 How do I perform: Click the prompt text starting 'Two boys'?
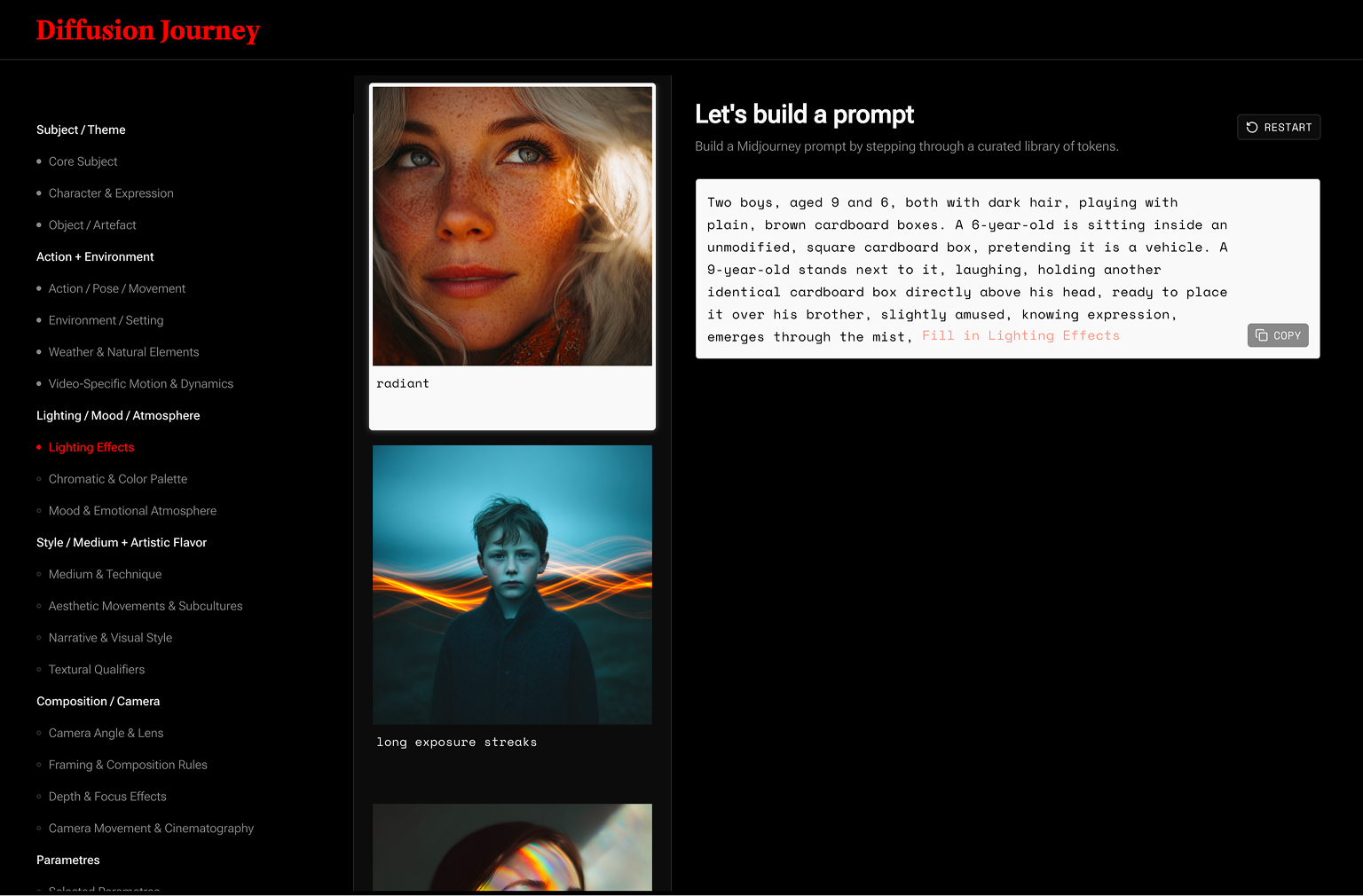[967, 270]
